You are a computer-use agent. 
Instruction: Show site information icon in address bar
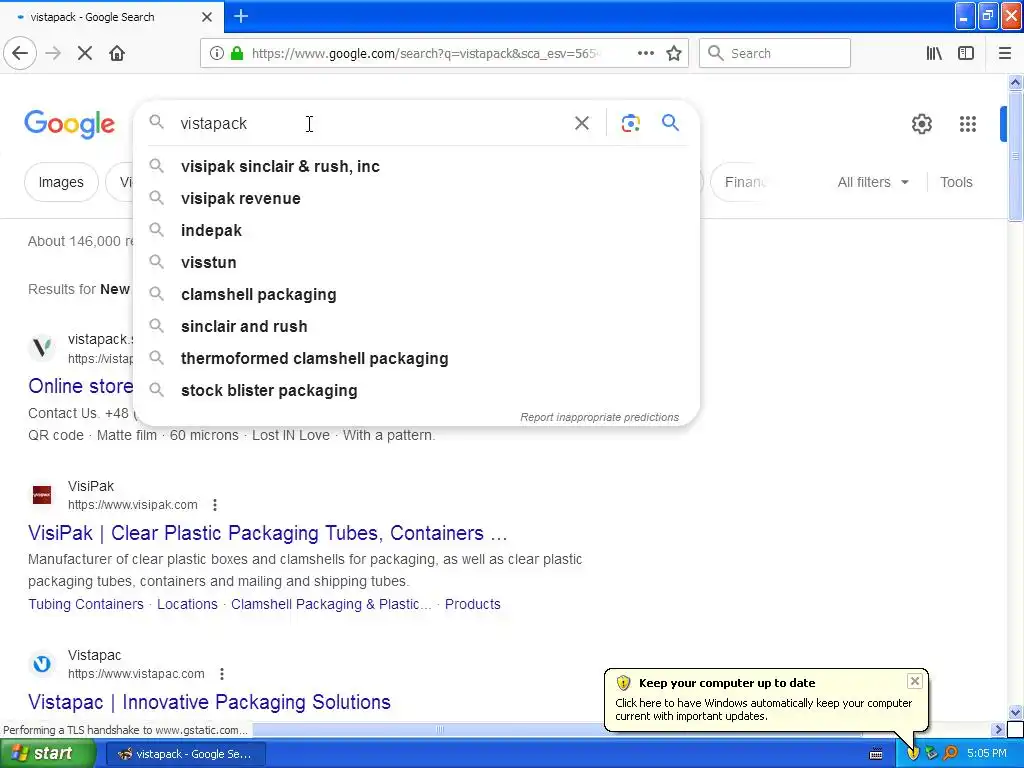217,54
